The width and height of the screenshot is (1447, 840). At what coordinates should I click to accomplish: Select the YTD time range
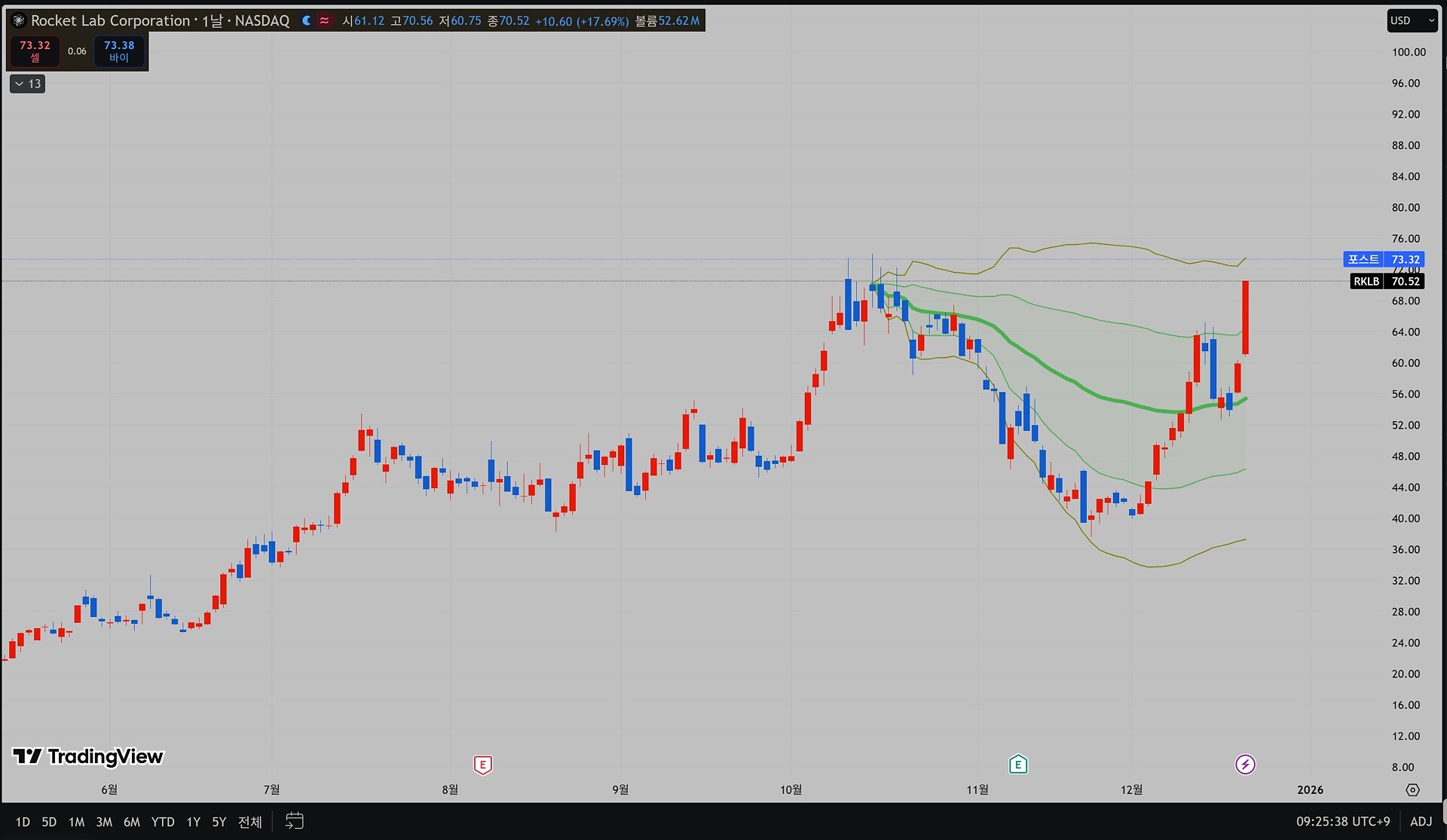(163, 822)
